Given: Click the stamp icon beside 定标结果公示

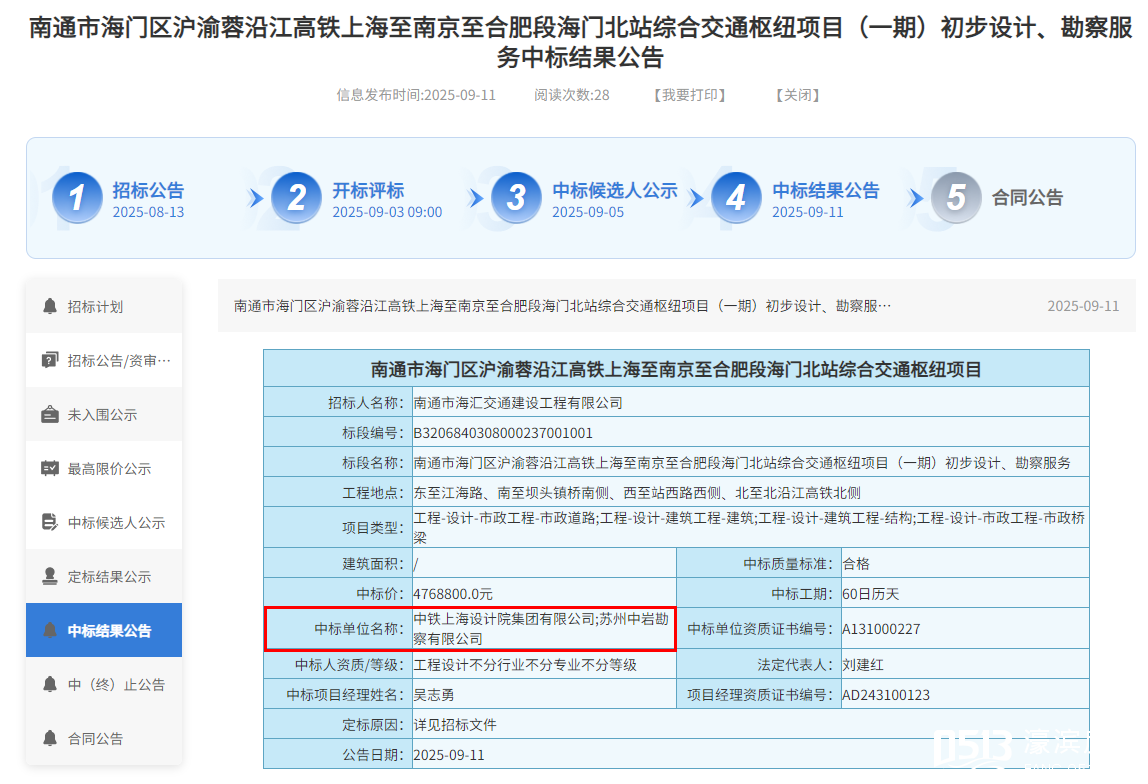Looking at the screenshot, I should pos(50,576).
